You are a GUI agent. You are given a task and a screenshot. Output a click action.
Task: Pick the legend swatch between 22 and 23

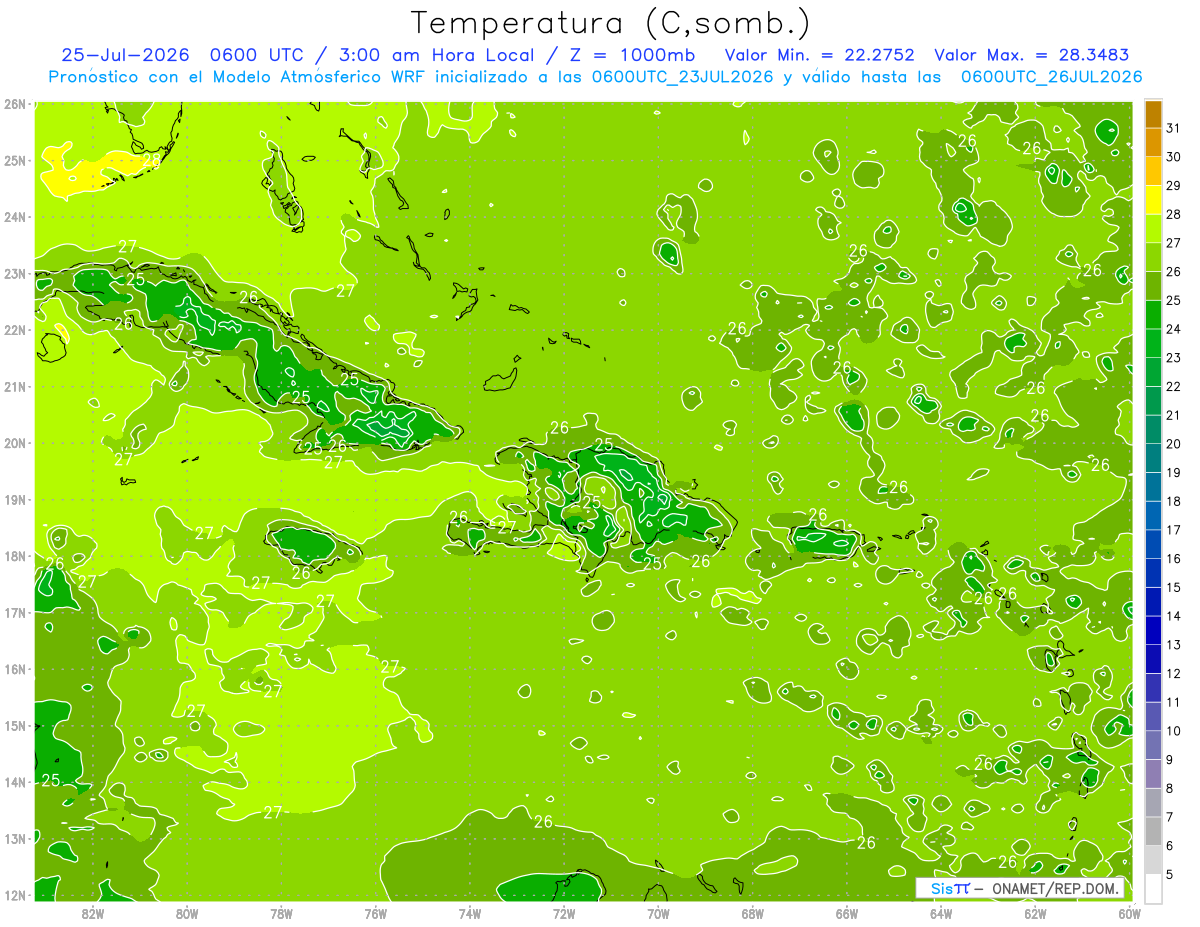(x=1153, y=372)
